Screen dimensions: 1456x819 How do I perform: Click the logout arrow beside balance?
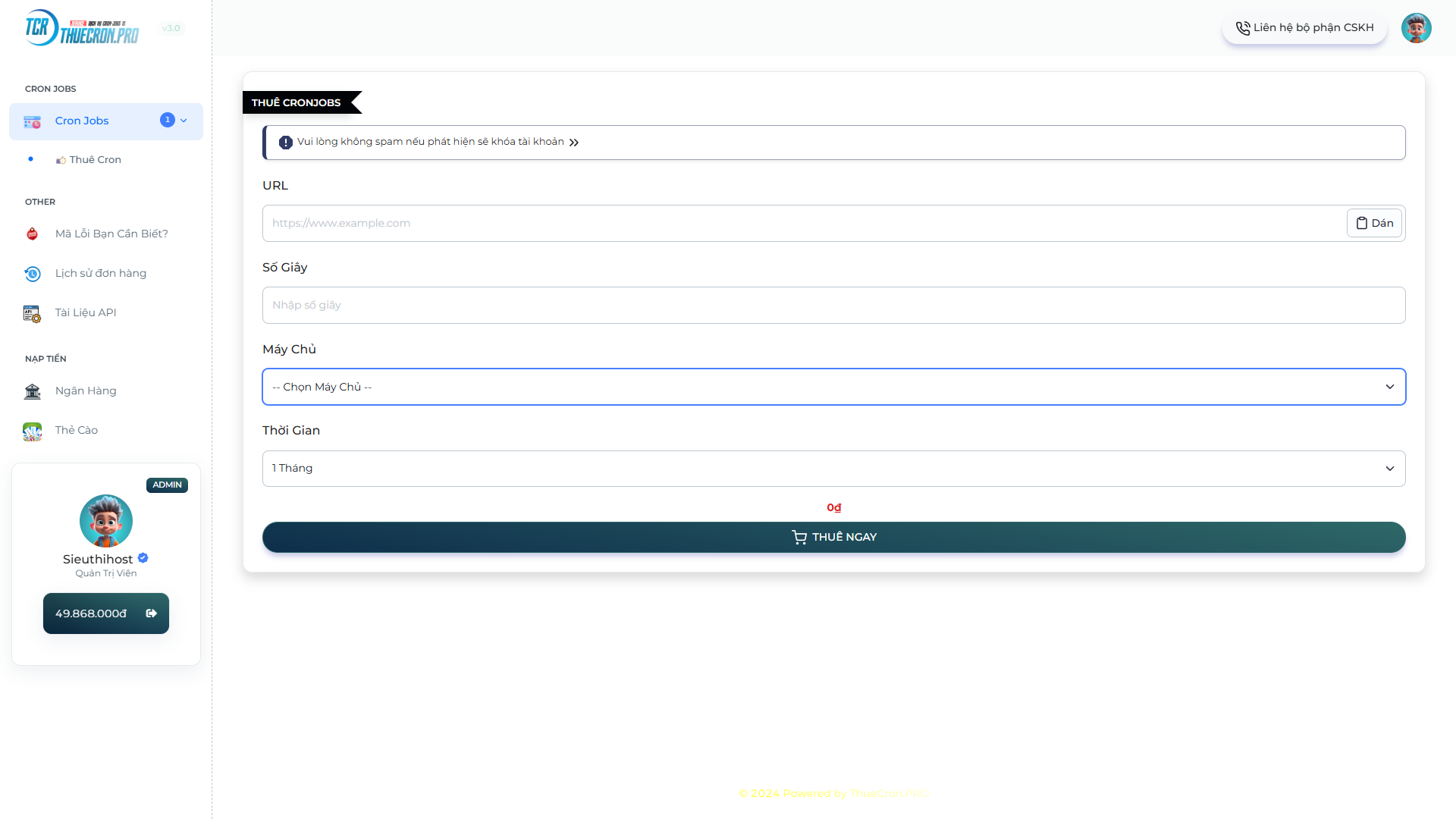click(152, 613)
